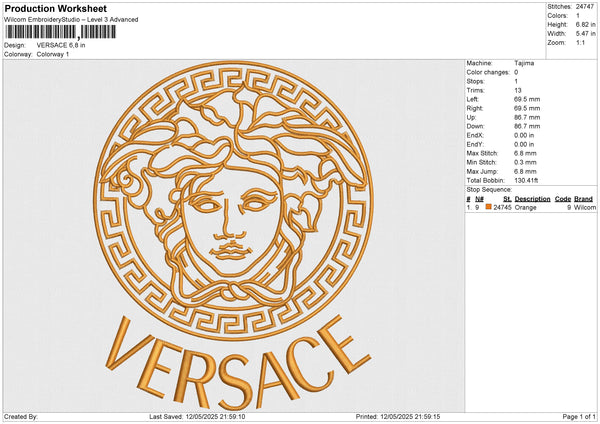
Task: Click the barcode under the software name
Action: (x=60, y=32)
